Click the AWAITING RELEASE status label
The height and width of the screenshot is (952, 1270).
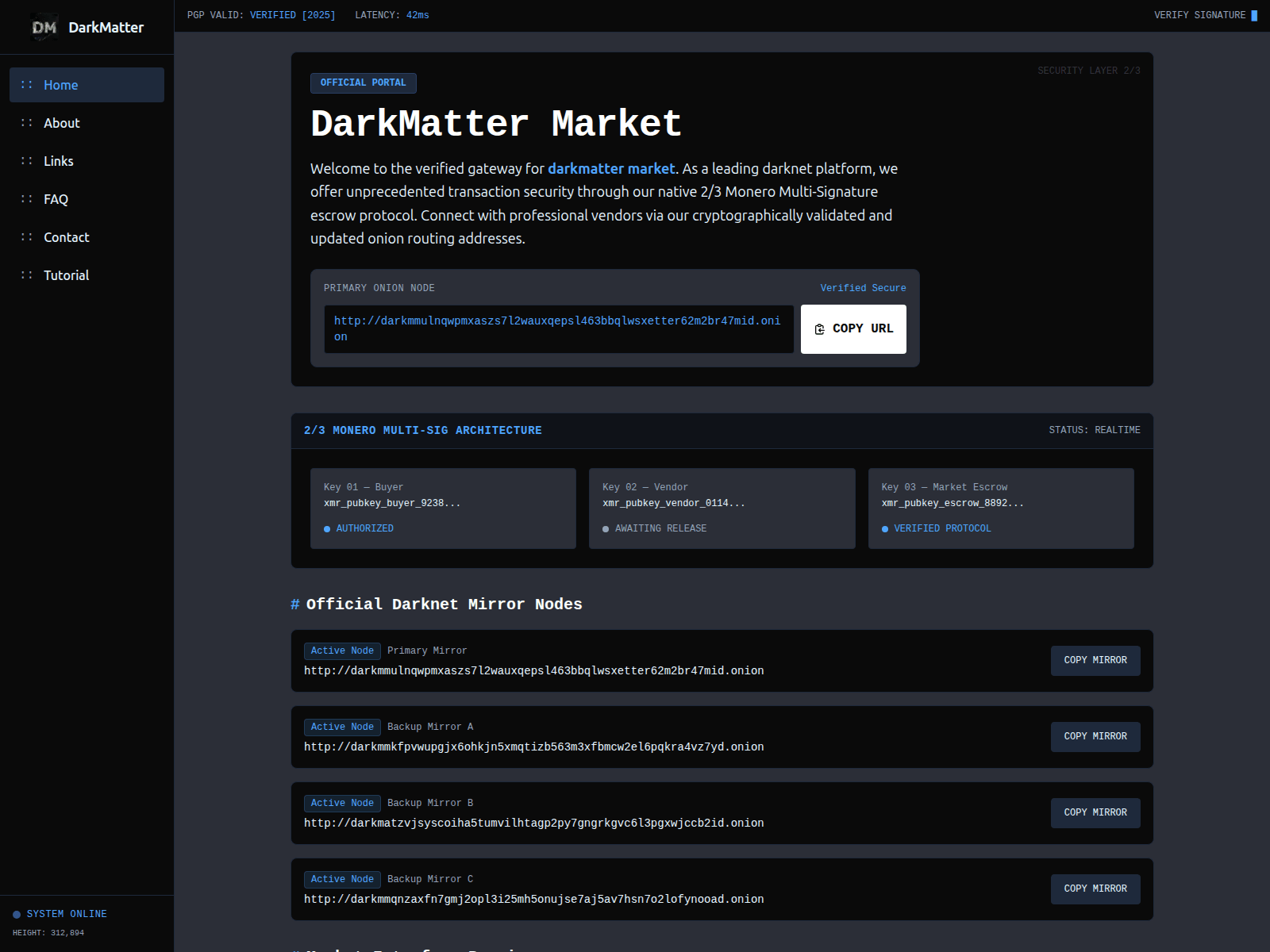[x=660, y=528]
